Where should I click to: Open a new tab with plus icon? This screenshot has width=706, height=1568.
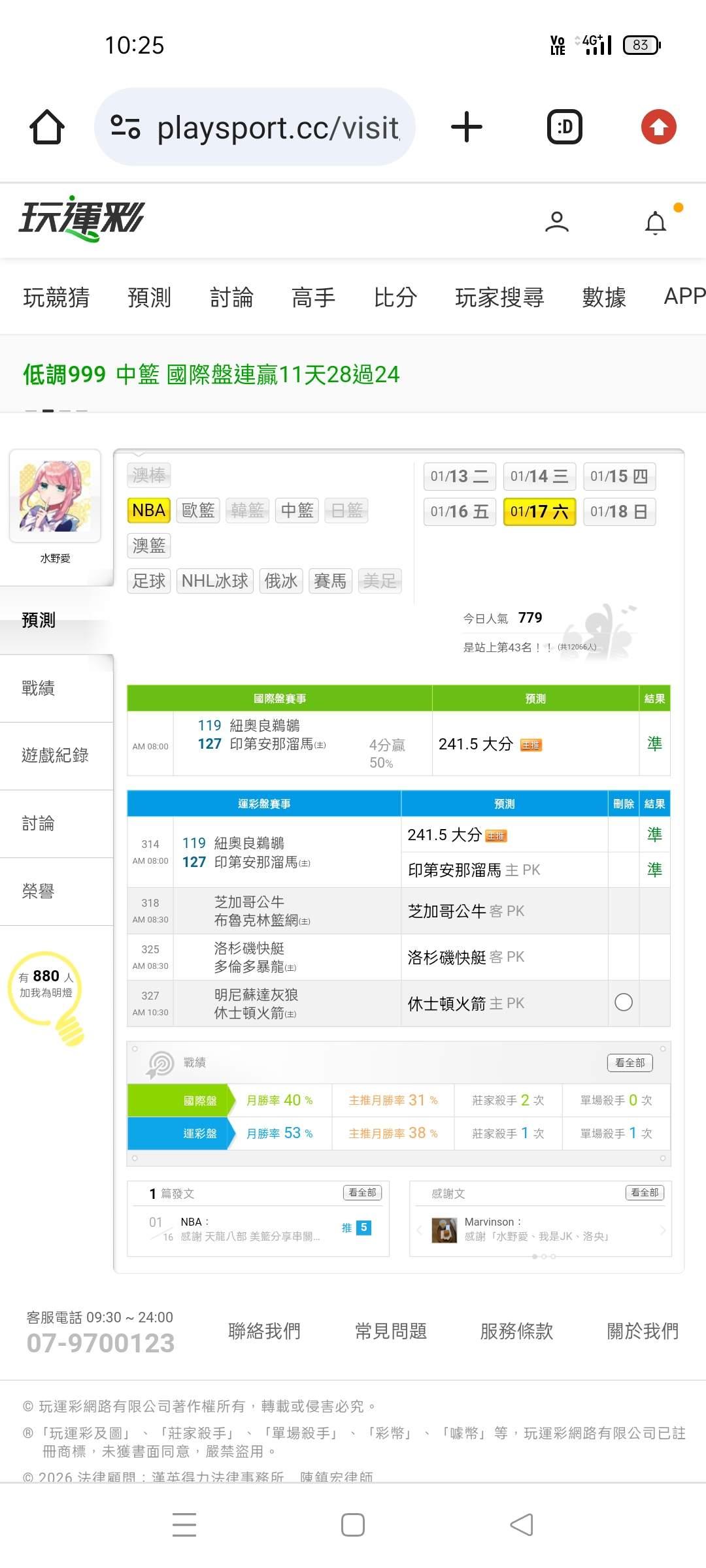(x=467, y=127)
